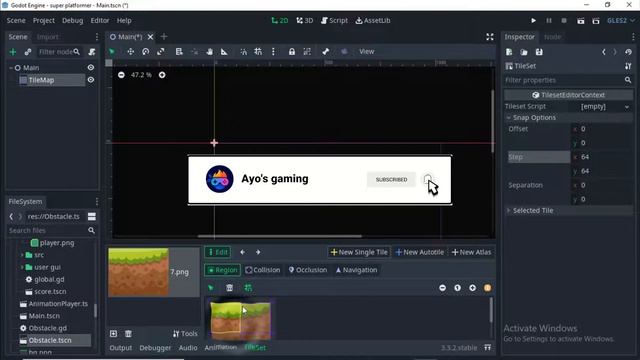Image resolution: width=640 pixels, height=360 pixels.
Task: Expand the Selected Tile section
Action: click(x=568, y=211)
